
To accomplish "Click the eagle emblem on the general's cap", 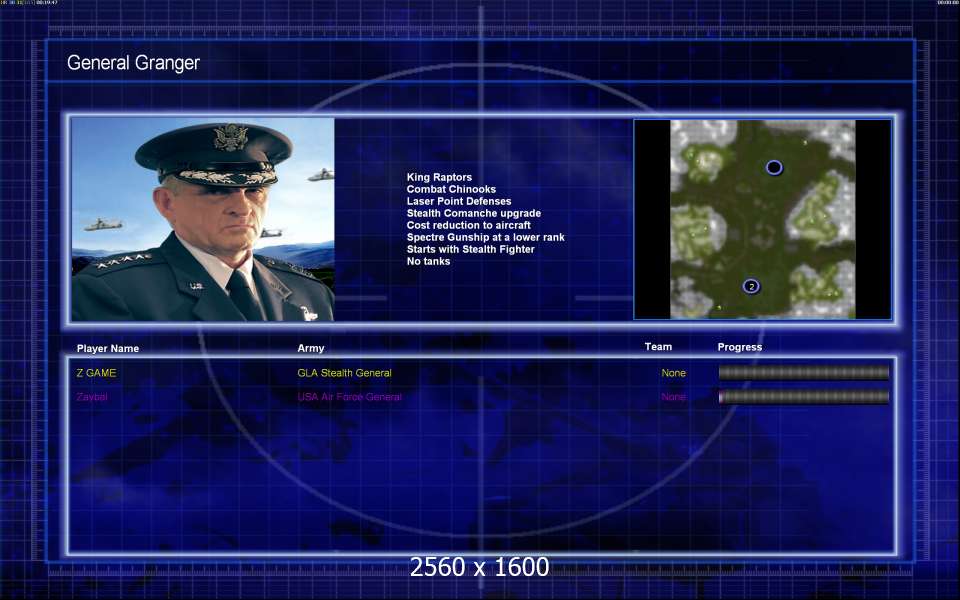I will 229,136.
